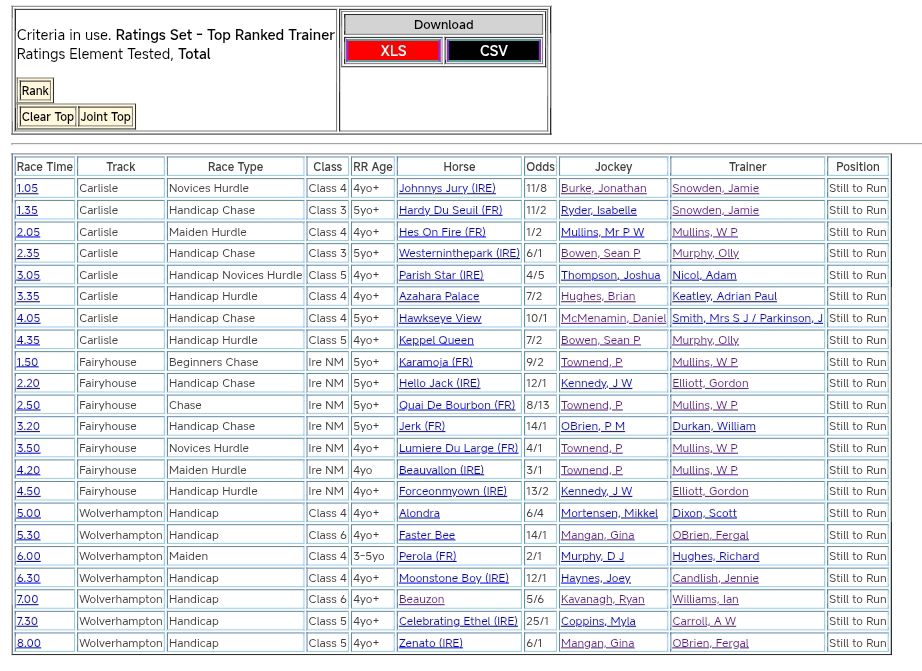Click horse Hes On Fire (FR)
This screenshot has height=671, width=922.
(x=442, y=232)
